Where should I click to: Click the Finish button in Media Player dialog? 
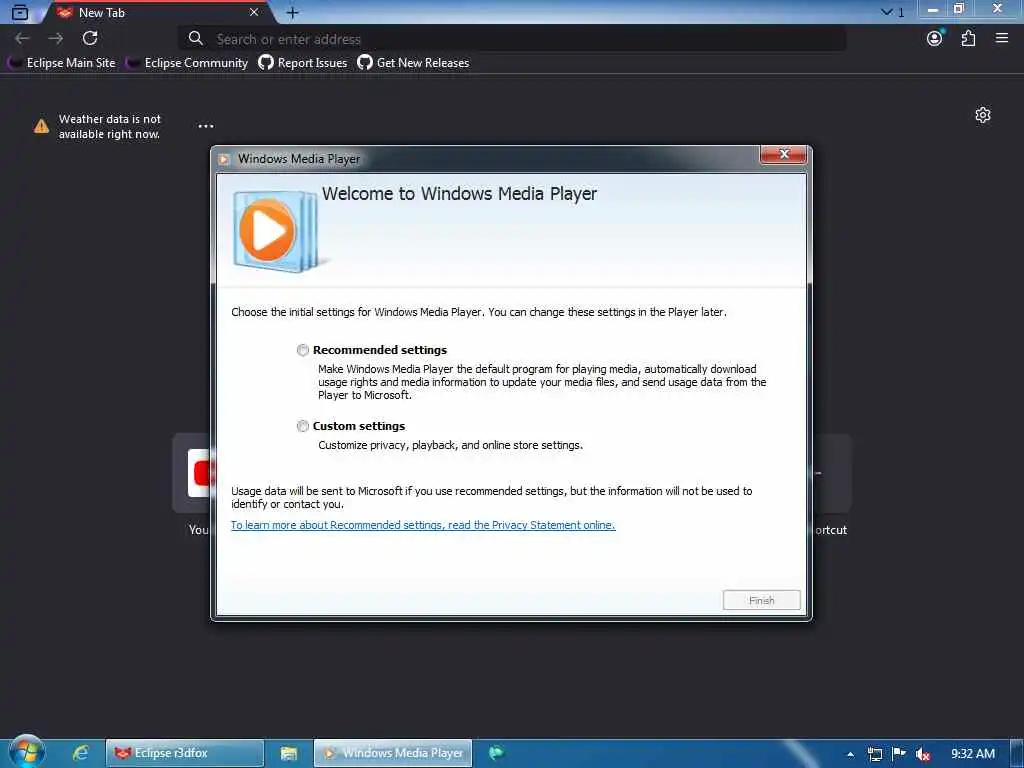pyautogui.click(x=761, y=600)
